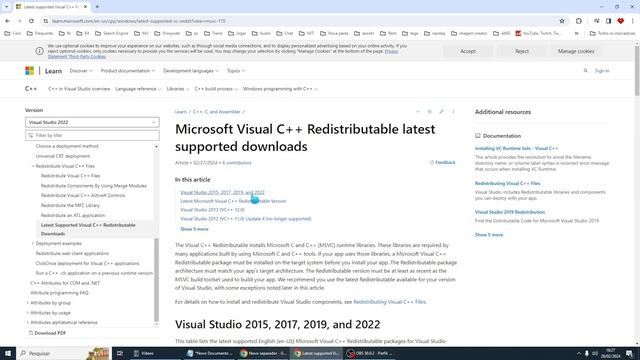Switch to OBS in the taskbar
Image resolution: width=640 pixels, height=360 pixels.
point(369,353)
